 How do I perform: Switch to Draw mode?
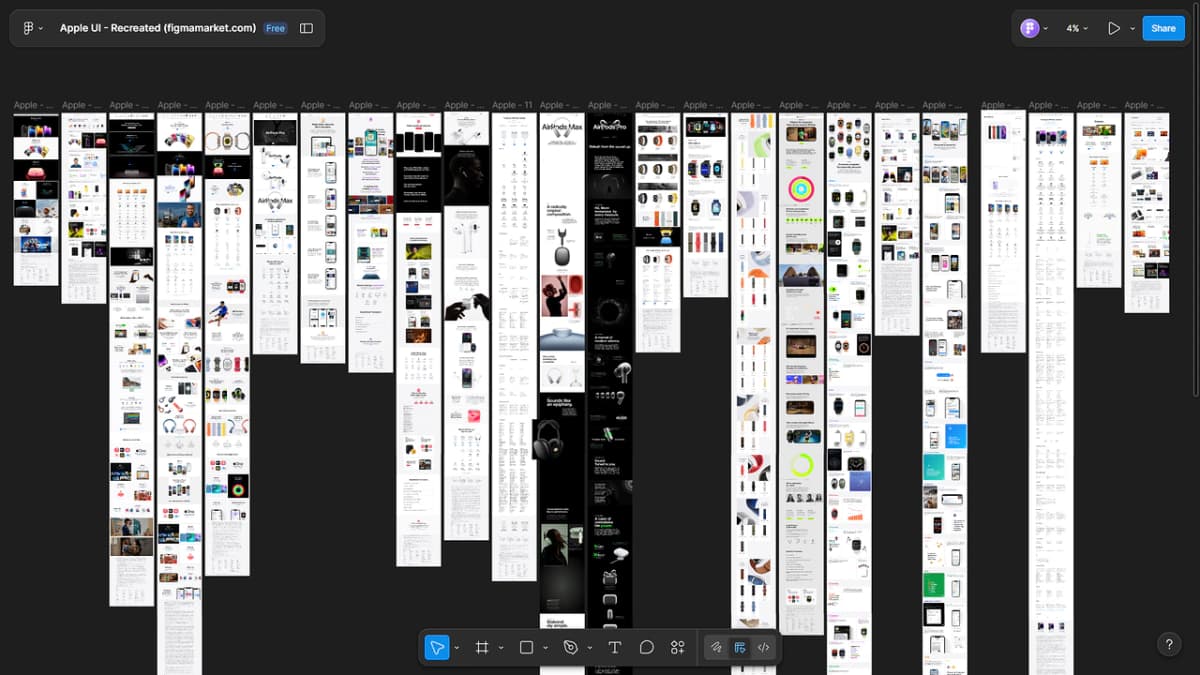click(717, 648)
